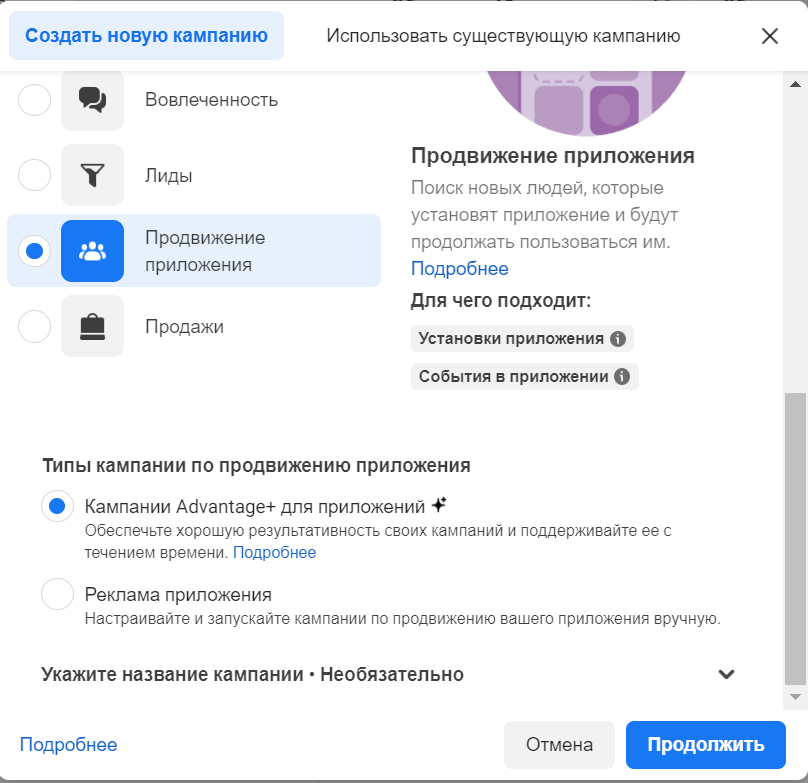The width and height of the screenshot is (808, 783).
Task: Click the Продвижение приложения people icon
Action: 92,251
